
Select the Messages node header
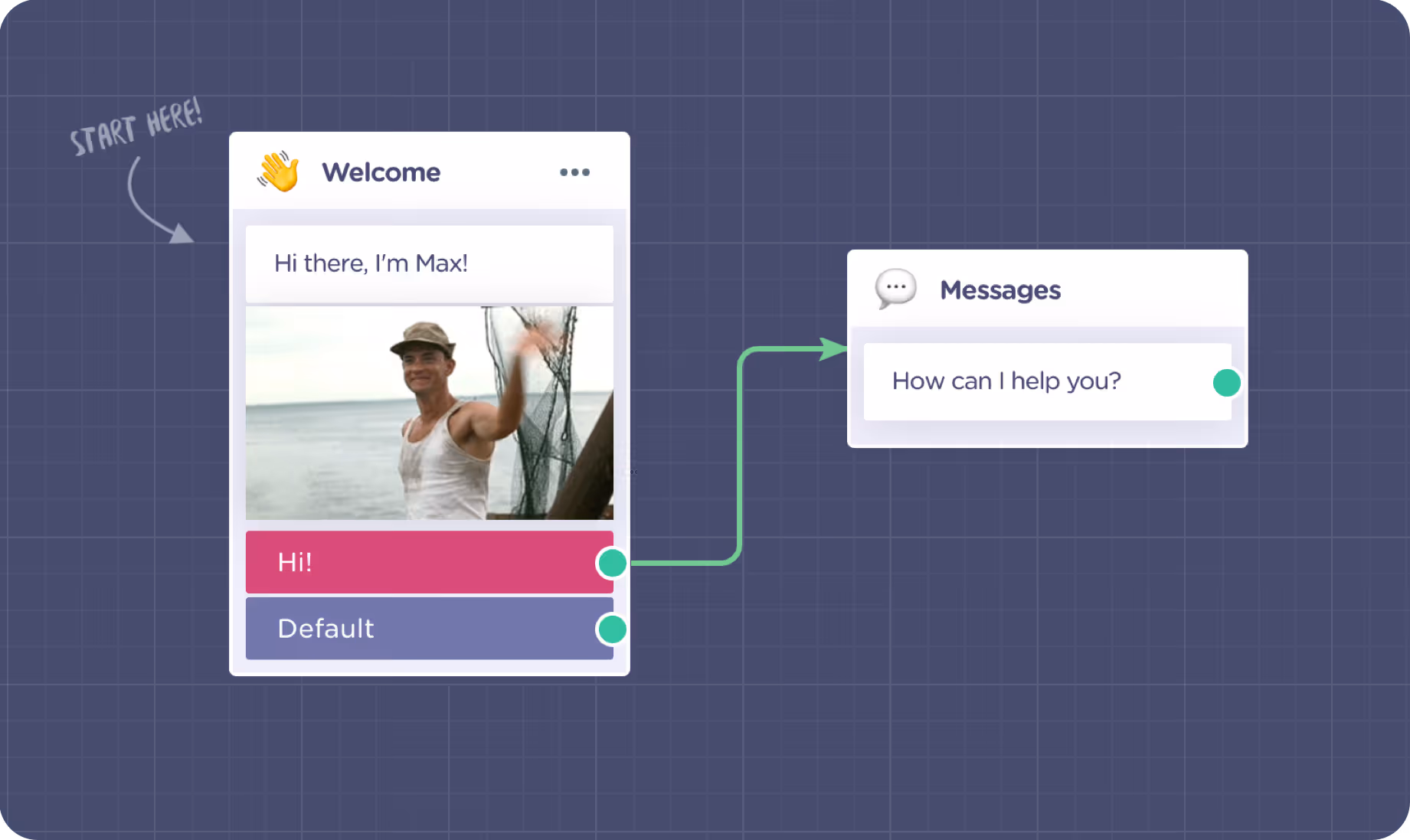point(1000,289)
